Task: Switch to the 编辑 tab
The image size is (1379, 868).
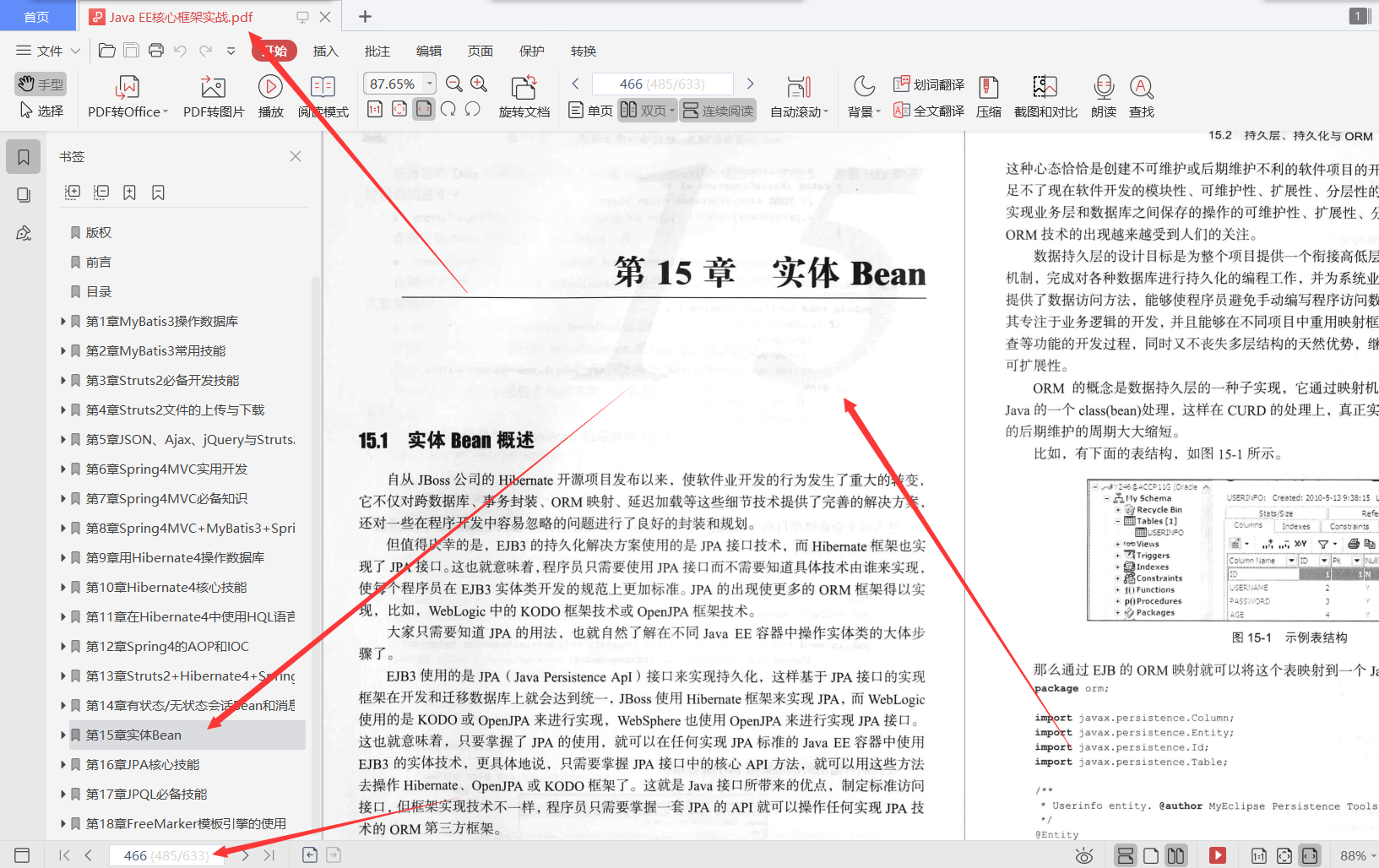Action: [429, 51]
